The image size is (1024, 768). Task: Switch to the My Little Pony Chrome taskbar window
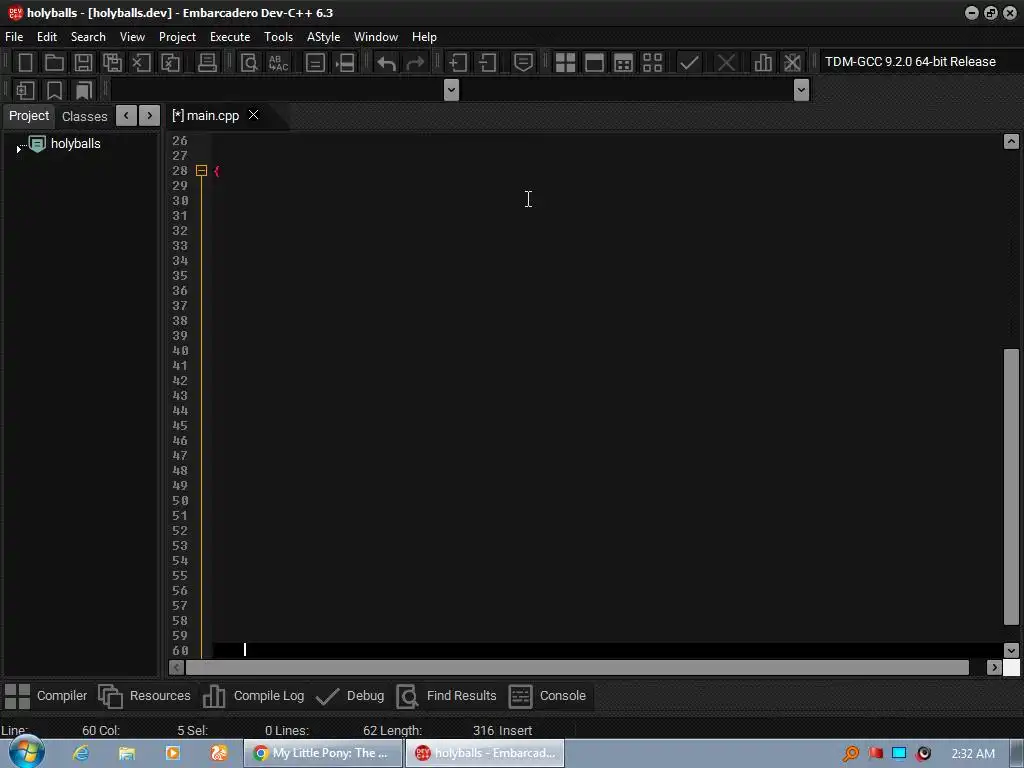pos(323,753)
